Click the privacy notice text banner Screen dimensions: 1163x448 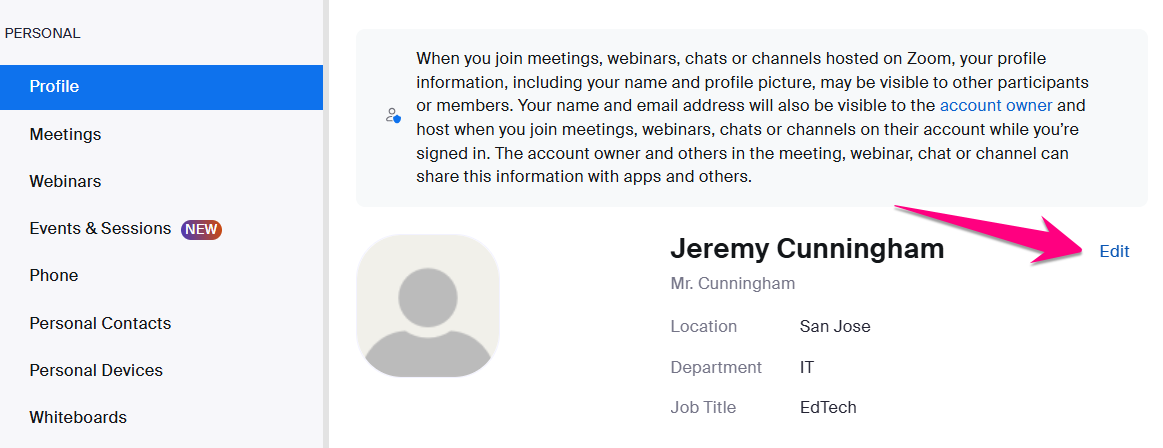point(751,118)
